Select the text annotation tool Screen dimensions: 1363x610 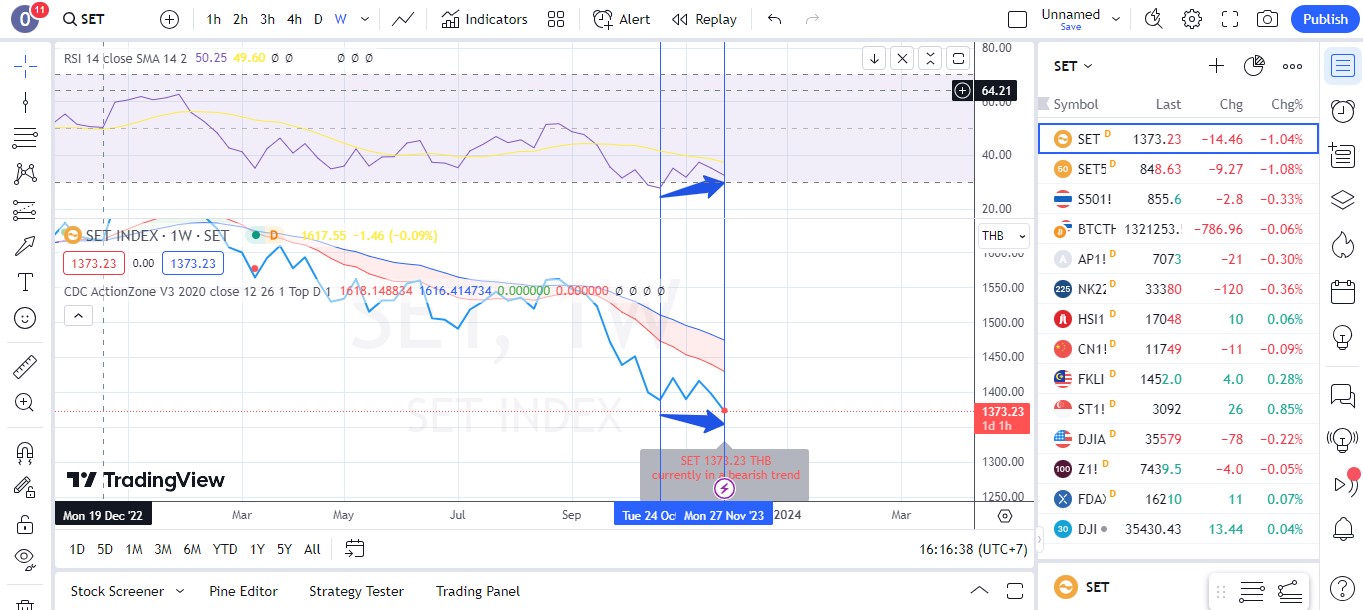click(x=25, y=282)
